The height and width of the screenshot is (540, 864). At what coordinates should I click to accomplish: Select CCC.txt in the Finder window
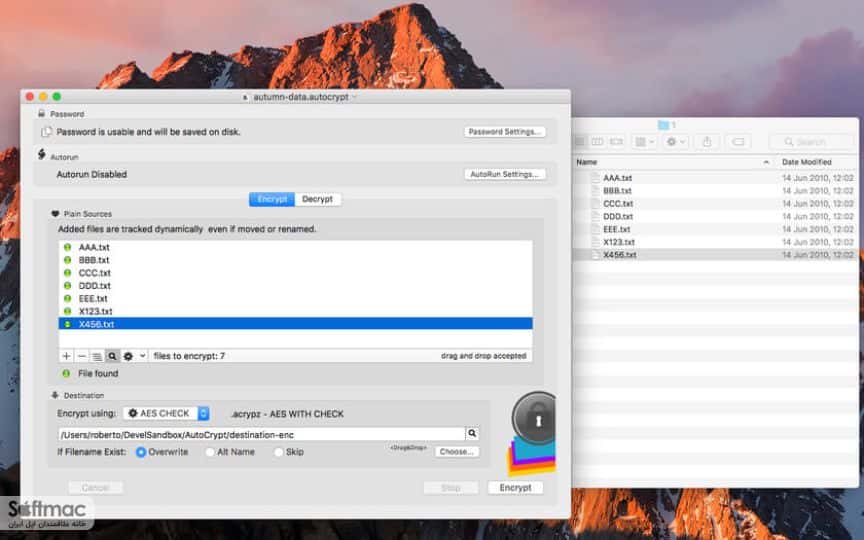[715, 203]
